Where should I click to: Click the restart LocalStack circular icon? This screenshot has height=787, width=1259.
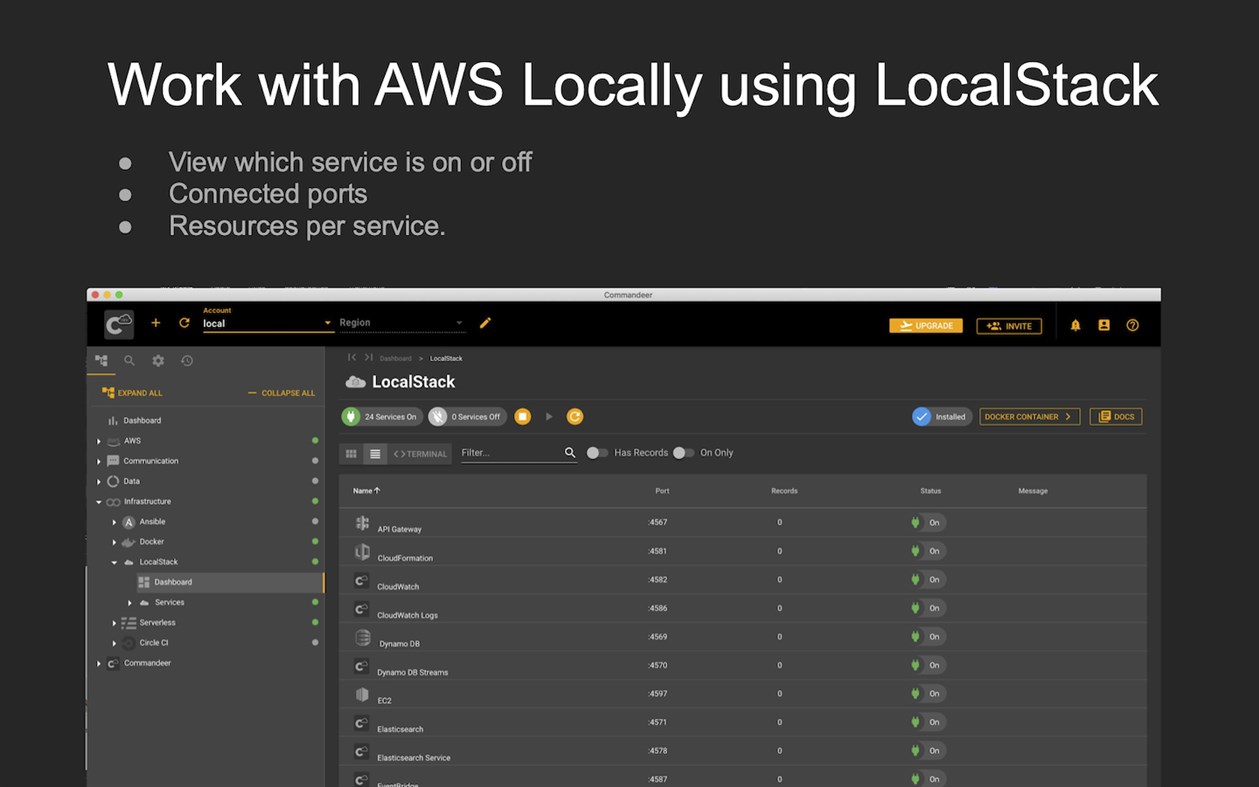[x=575, y=416]
